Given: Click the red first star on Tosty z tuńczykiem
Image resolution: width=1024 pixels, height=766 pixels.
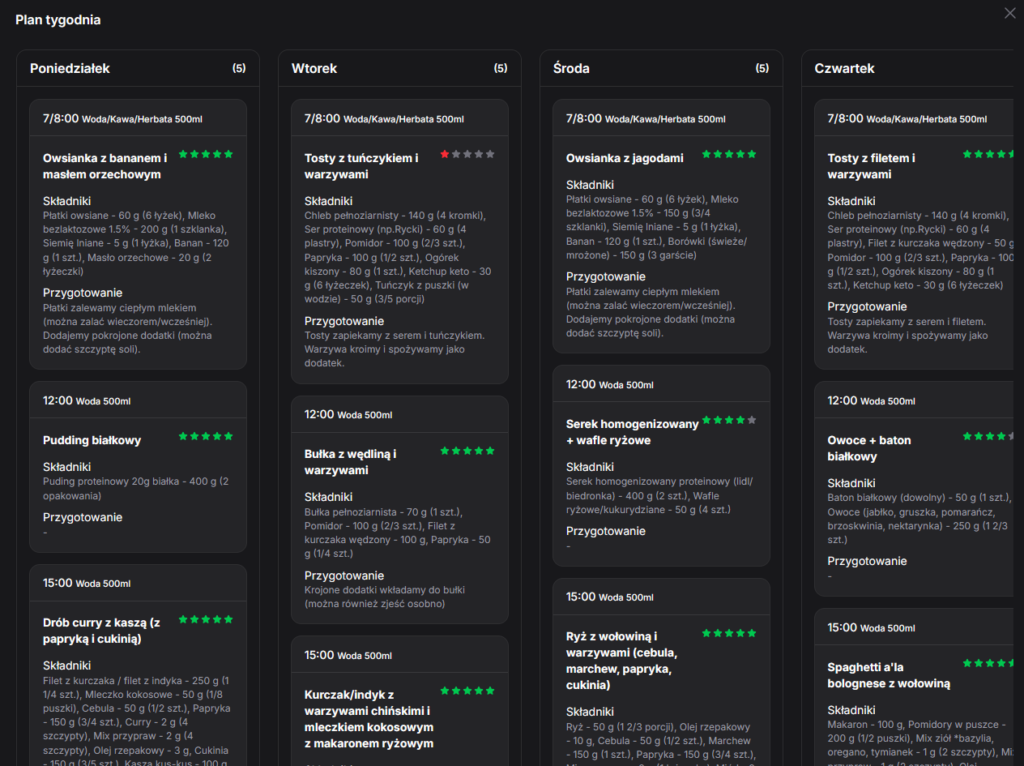Looking at the screenshot, I should point(445,155).
